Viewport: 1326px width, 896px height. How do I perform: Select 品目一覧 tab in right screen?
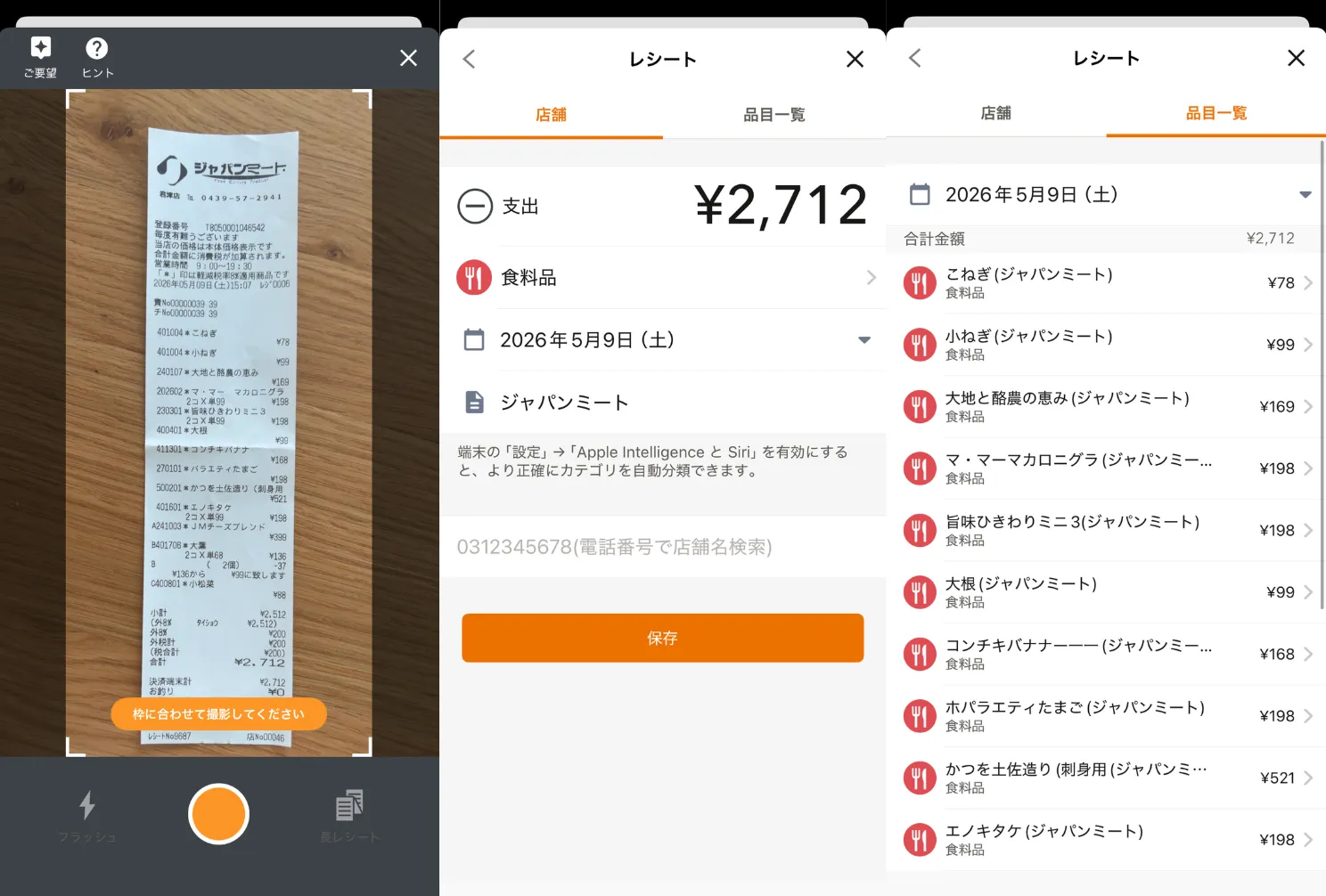pyautogui.click(x=1215, y=113)
